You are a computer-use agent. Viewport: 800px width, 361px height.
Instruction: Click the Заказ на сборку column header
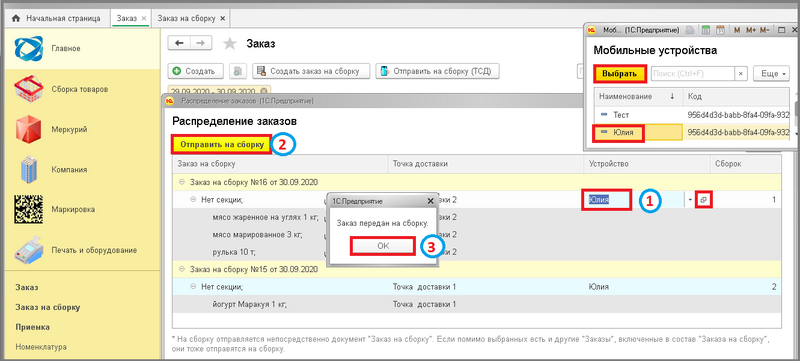tap(280, 164)
